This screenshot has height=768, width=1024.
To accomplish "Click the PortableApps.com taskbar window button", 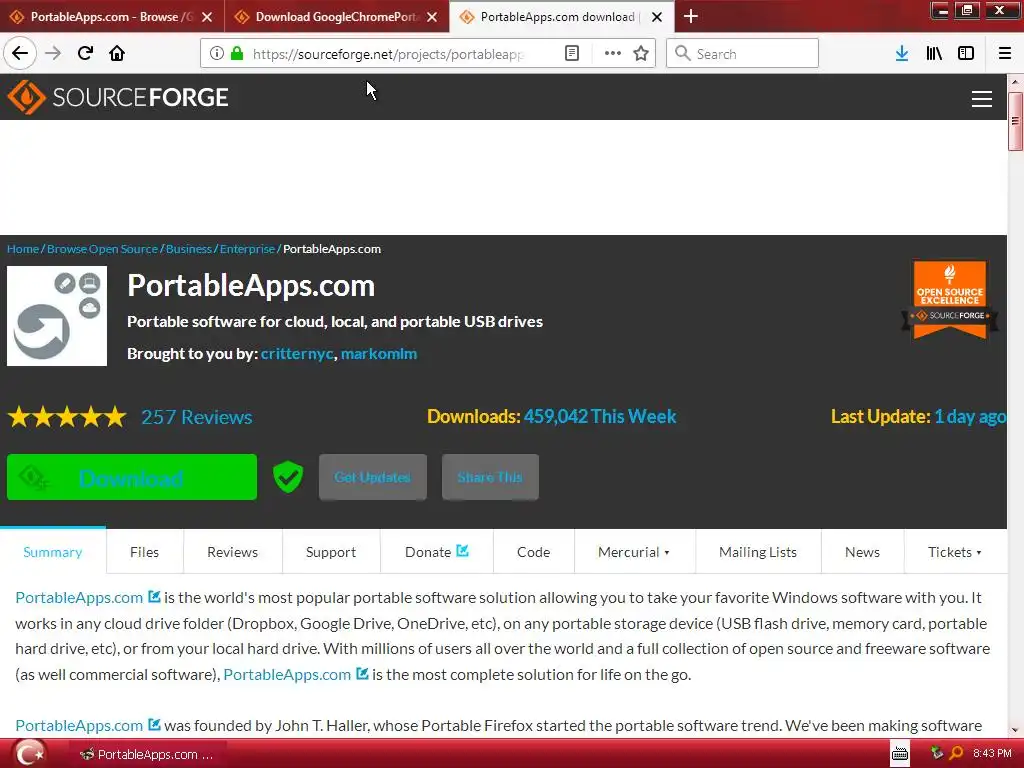I will click(148, 754).
